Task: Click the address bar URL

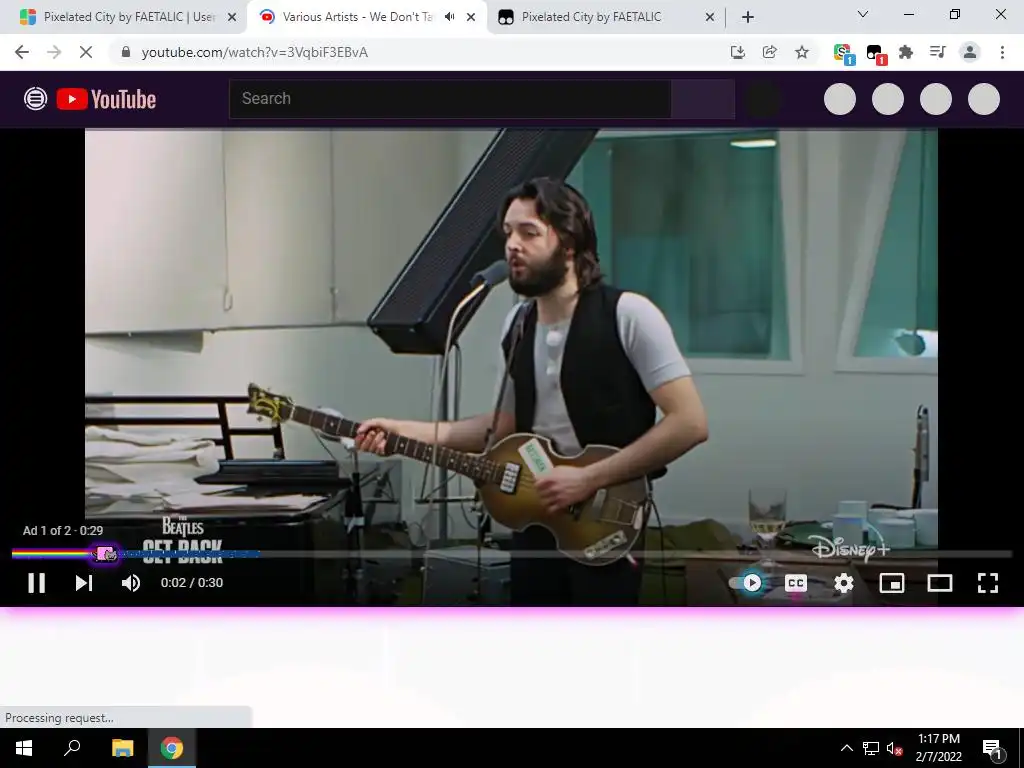Action: (255, 52)
